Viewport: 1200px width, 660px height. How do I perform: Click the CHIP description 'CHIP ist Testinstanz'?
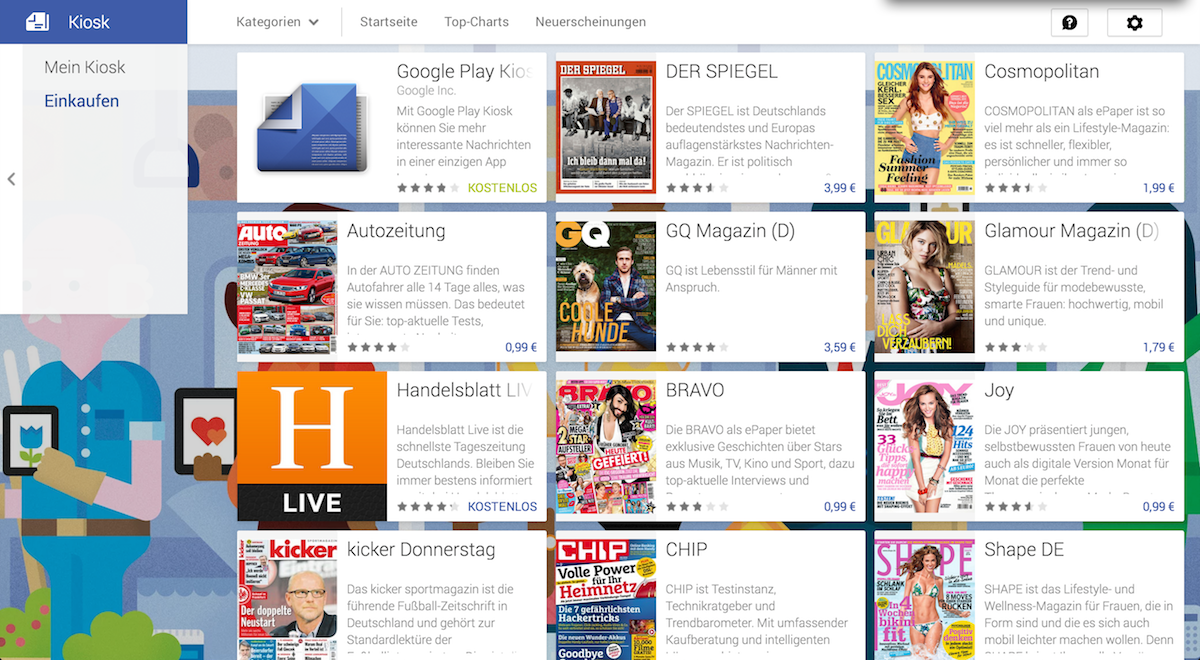point(757,622)
